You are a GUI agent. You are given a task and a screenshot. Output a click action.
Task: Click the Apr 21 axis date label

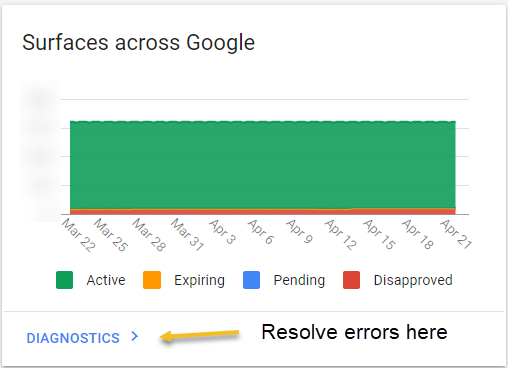coord(456,234)
